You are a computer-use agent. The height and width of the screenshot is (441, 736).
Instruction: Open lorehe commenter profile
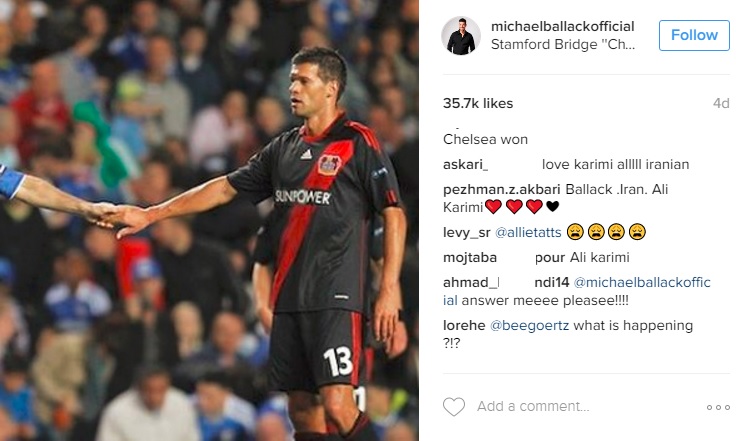[463, 326]
